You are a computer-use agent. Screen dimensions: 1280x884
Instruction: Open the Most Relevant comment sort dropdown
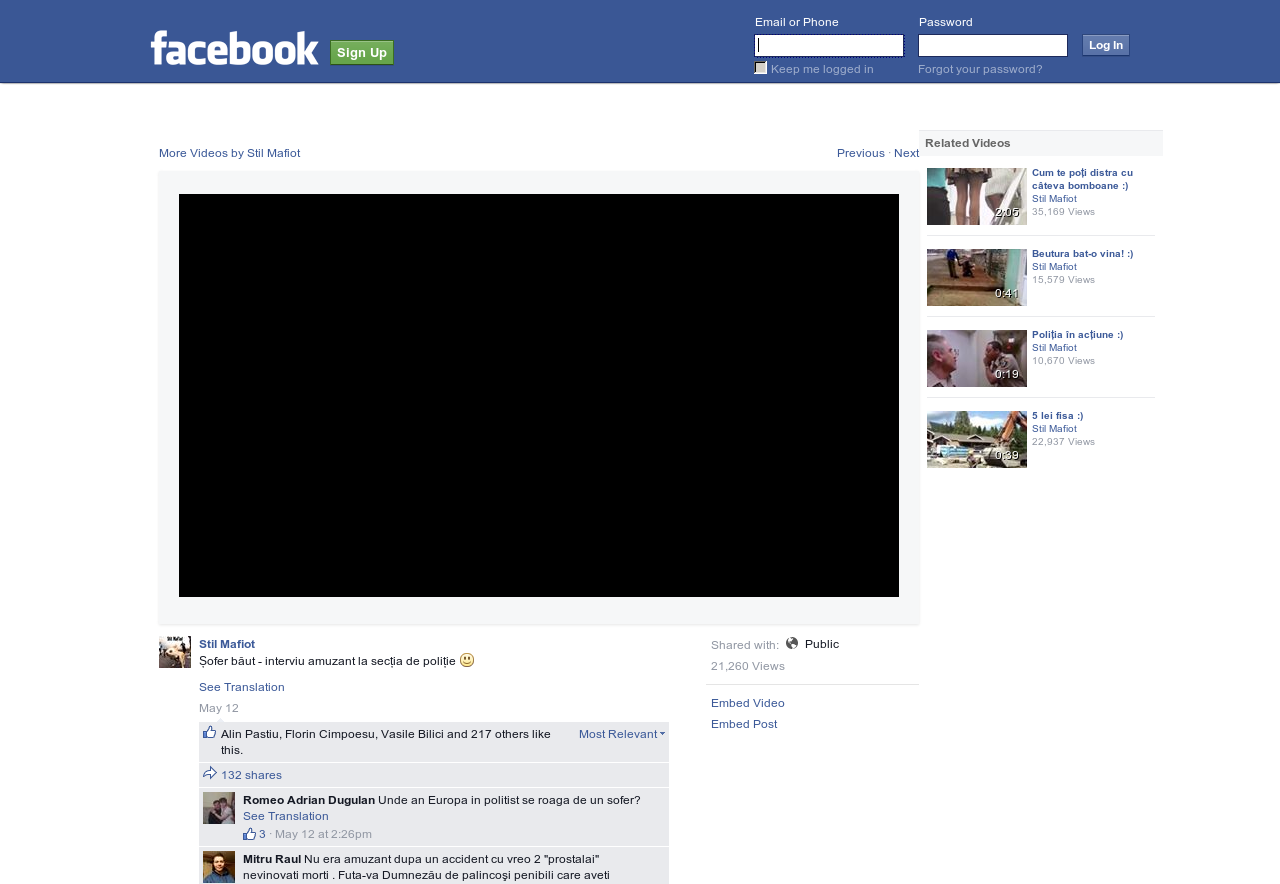622,734
